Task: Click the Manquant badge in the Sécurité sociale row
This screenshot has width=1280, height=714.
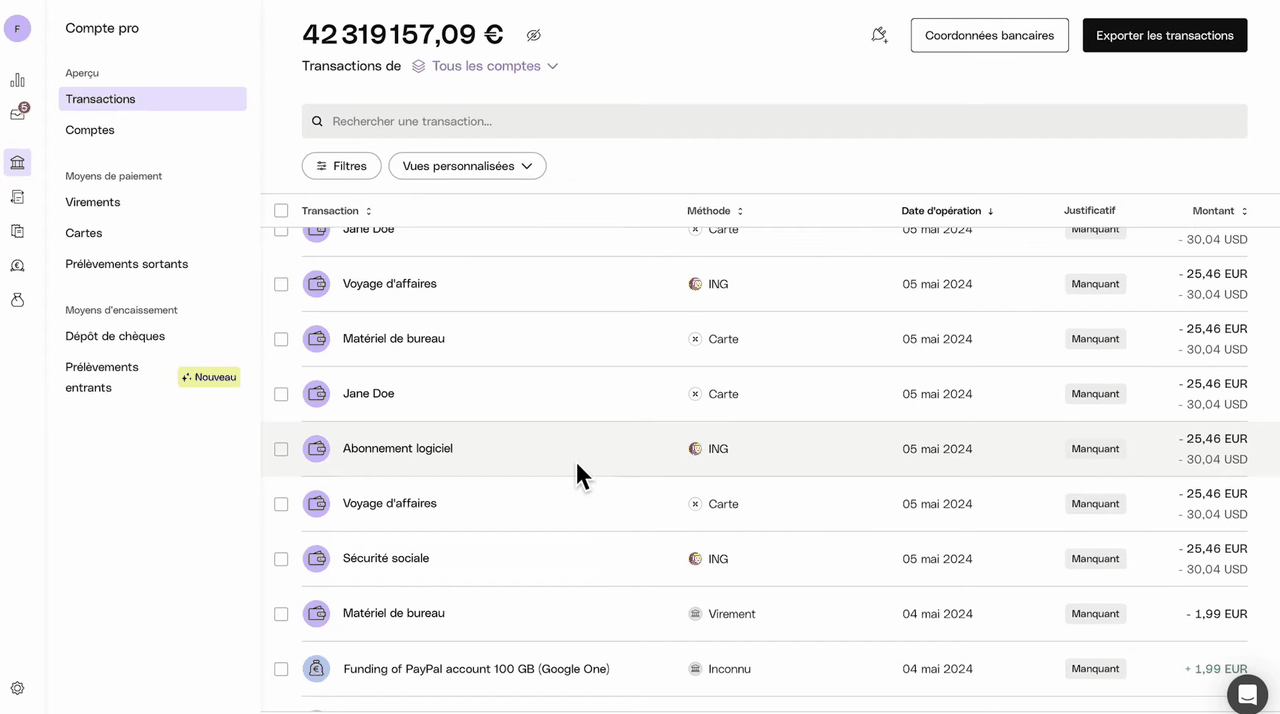Action: [x=1095, y=559]
